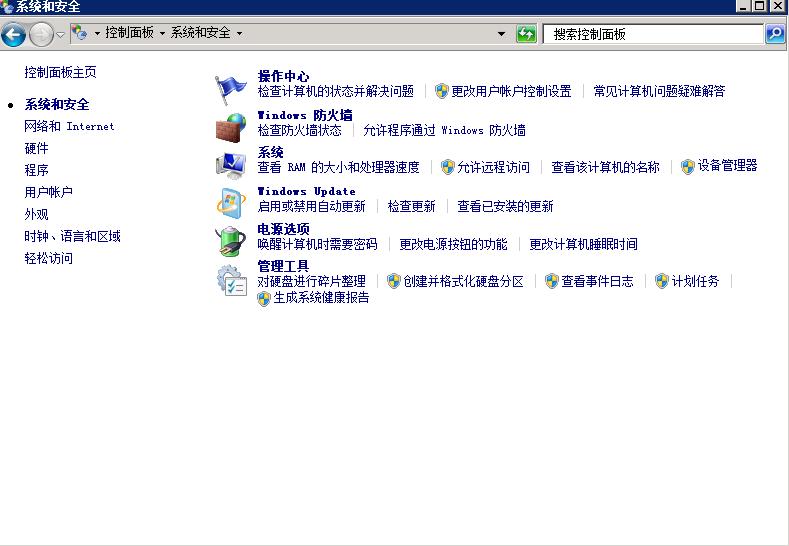
Task: Open the Windows 防火墙 heading link
Action: (x=305, y=115)
